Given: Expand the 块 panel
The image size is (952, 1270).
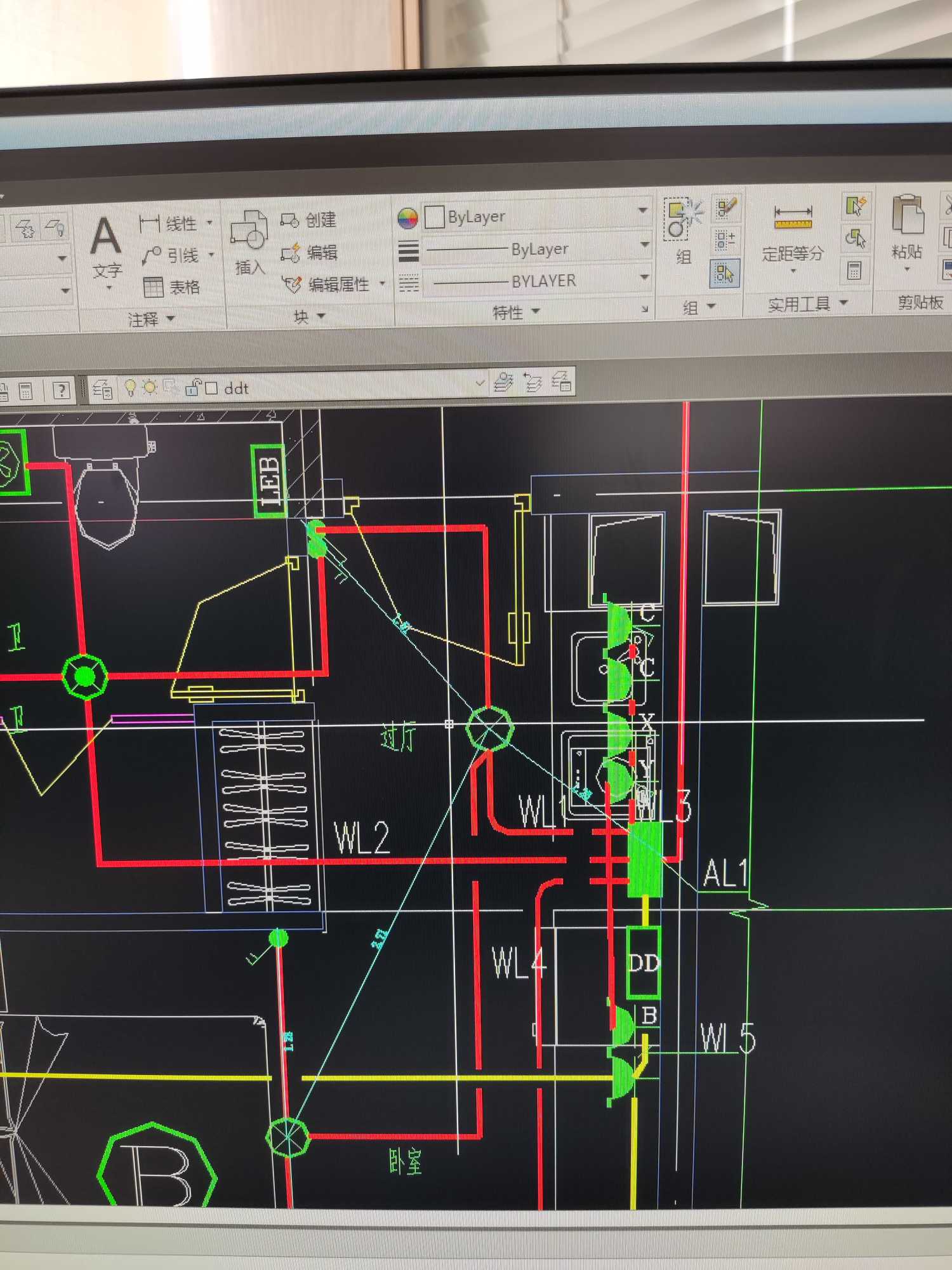Looking at the screenshot, I should coord(309,316).
